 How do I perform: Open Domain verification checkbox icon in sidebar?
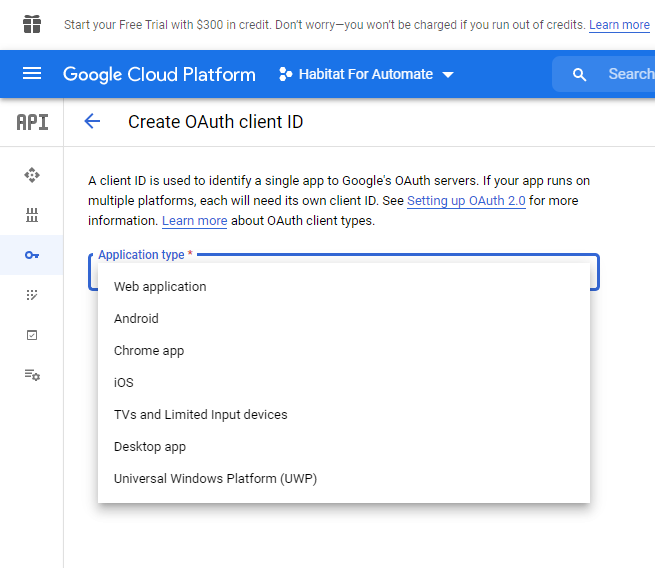point(32,335)
